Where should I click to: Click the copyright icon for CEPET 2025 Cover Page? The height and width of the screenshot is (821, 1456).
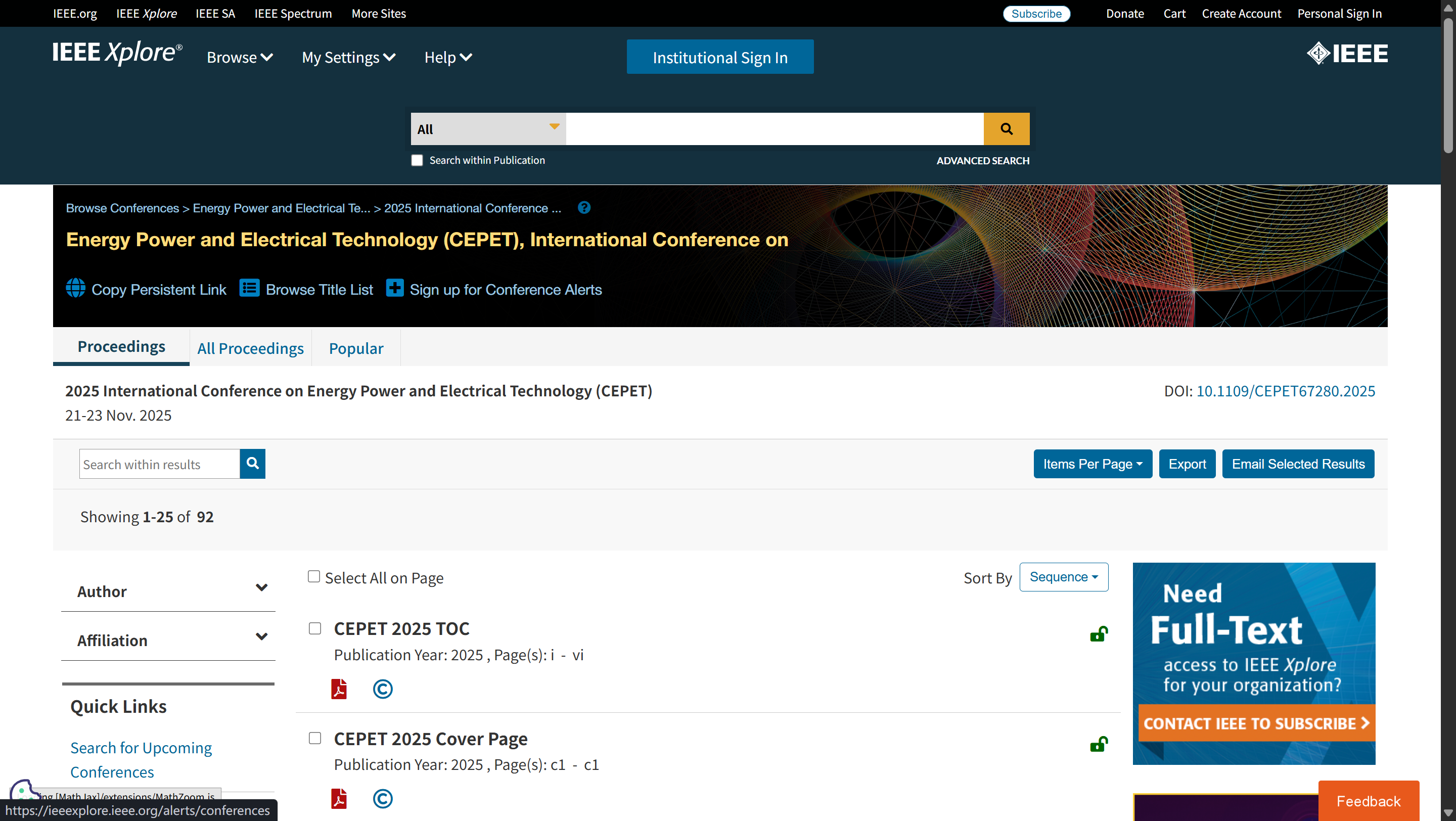(x=383, y=798)
